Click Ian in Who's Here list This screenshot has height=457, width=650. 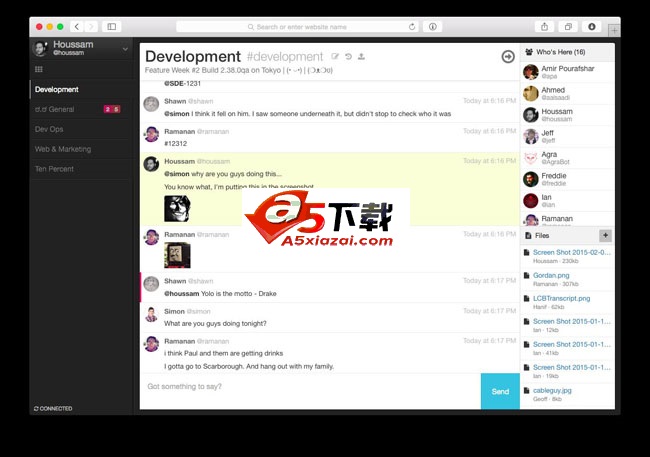pyautogui.click(x=567, y=201)
